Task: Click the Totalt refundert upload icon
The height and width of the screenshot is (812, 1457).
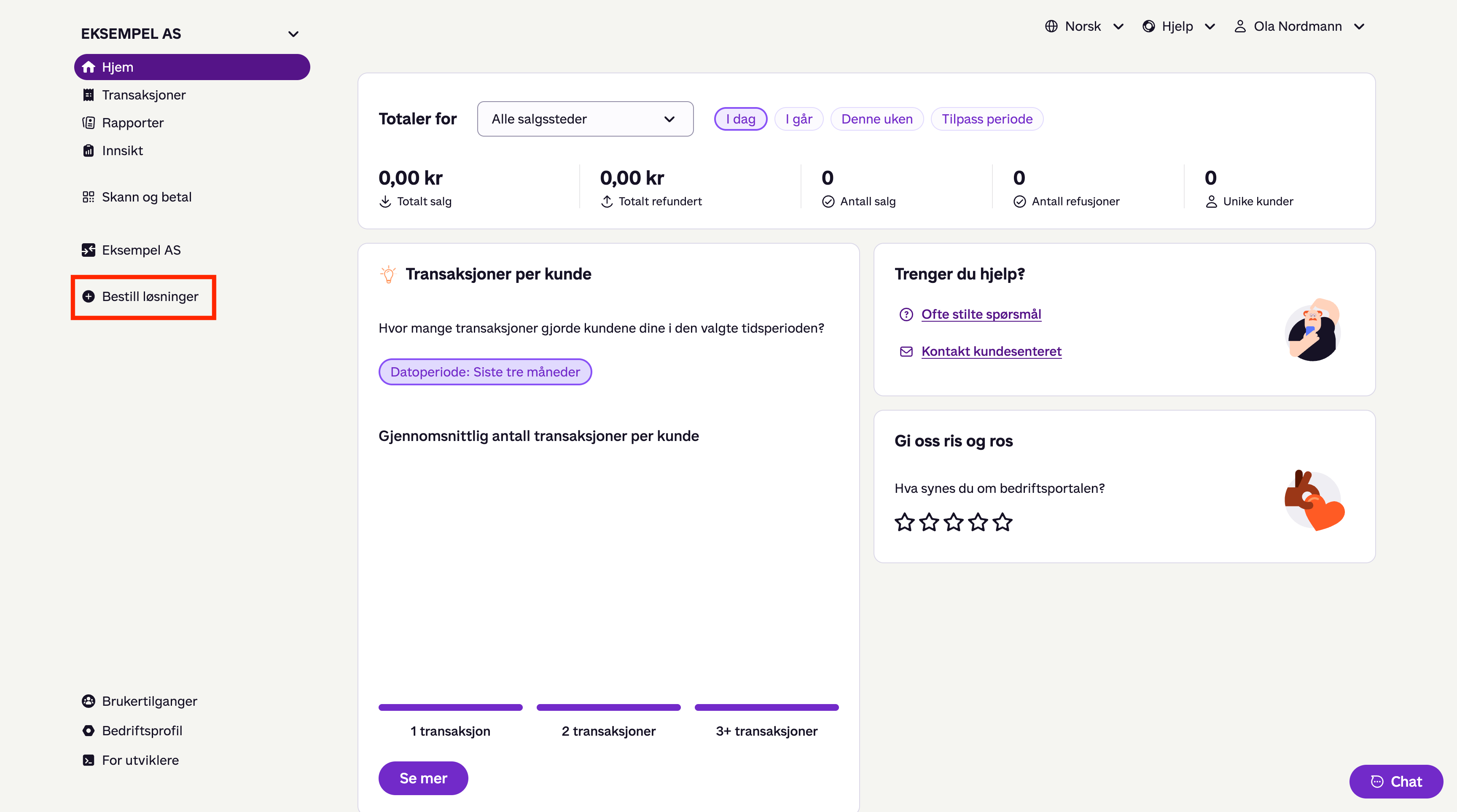Action: (x=607, y=201)
